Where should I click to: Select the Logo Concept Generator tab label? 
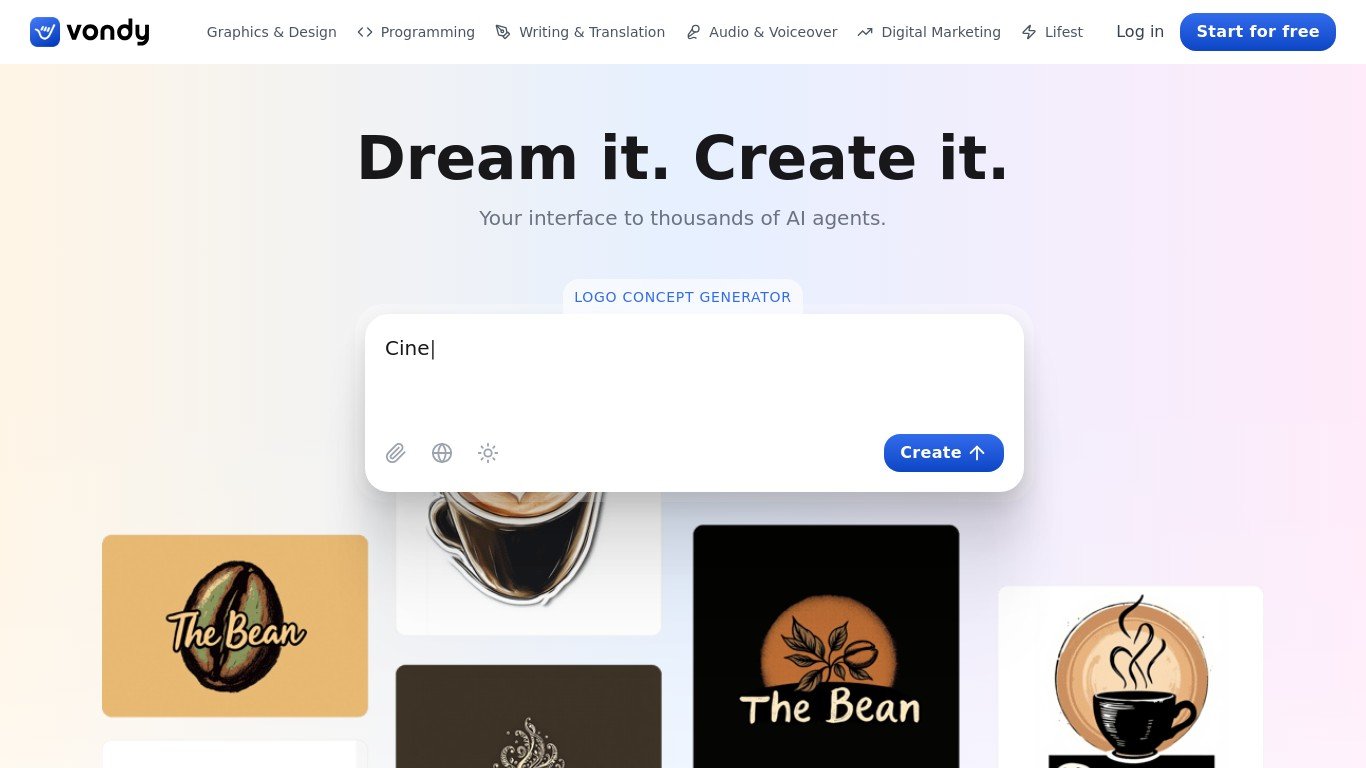[683, 297]
